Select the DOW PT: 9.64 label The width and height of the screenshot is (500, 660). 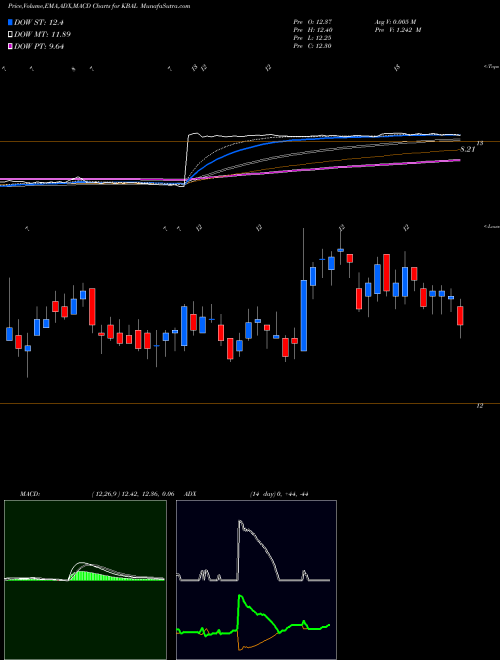tap(39, 46)
